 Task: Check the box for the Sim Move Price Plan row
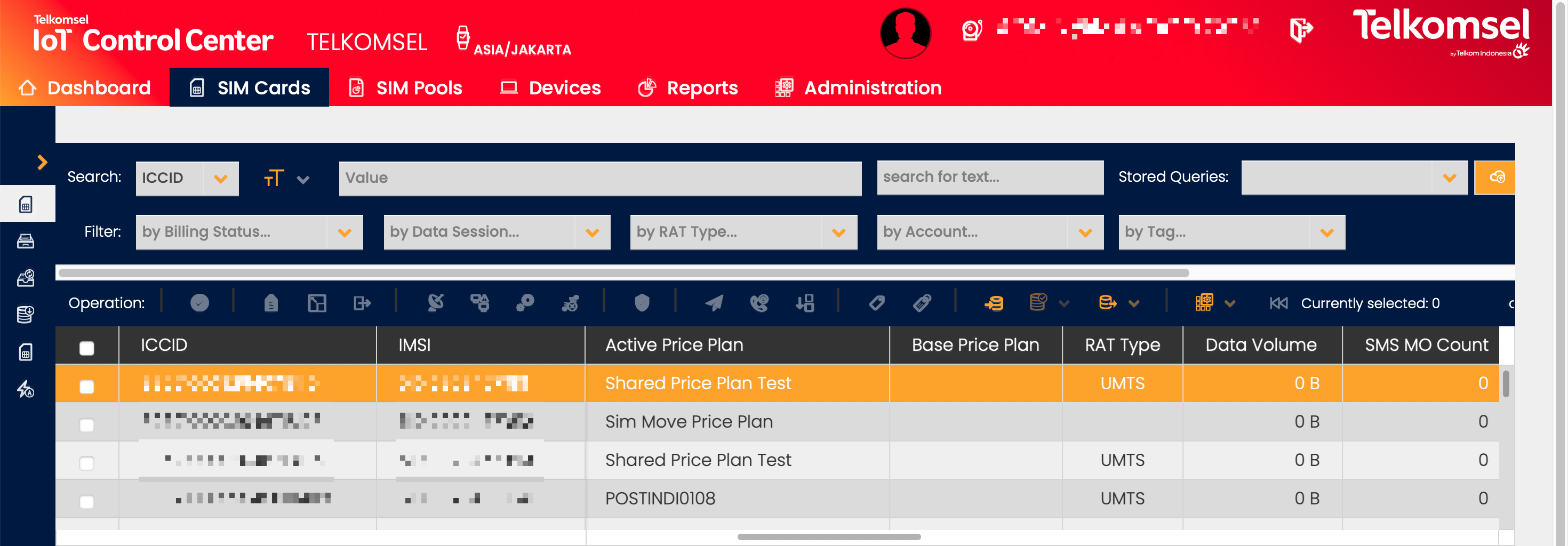(x=87, y=424)
